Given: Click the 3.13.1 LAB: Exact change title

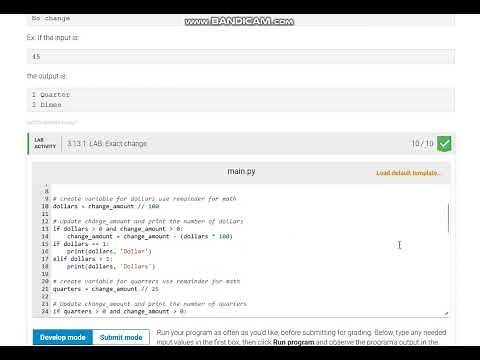Looking at the screenshot, I should [107, 144].
